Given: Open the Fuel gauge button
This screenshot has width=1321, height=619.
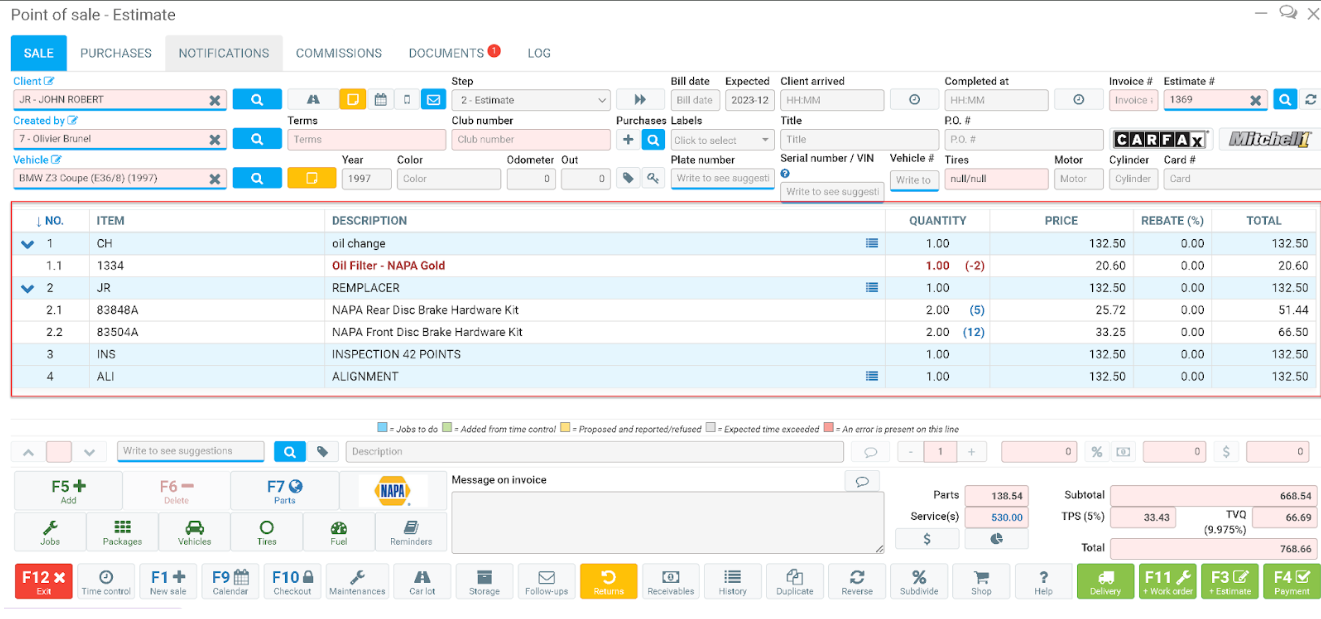Looking at the screenshot, I should (338, 532).
